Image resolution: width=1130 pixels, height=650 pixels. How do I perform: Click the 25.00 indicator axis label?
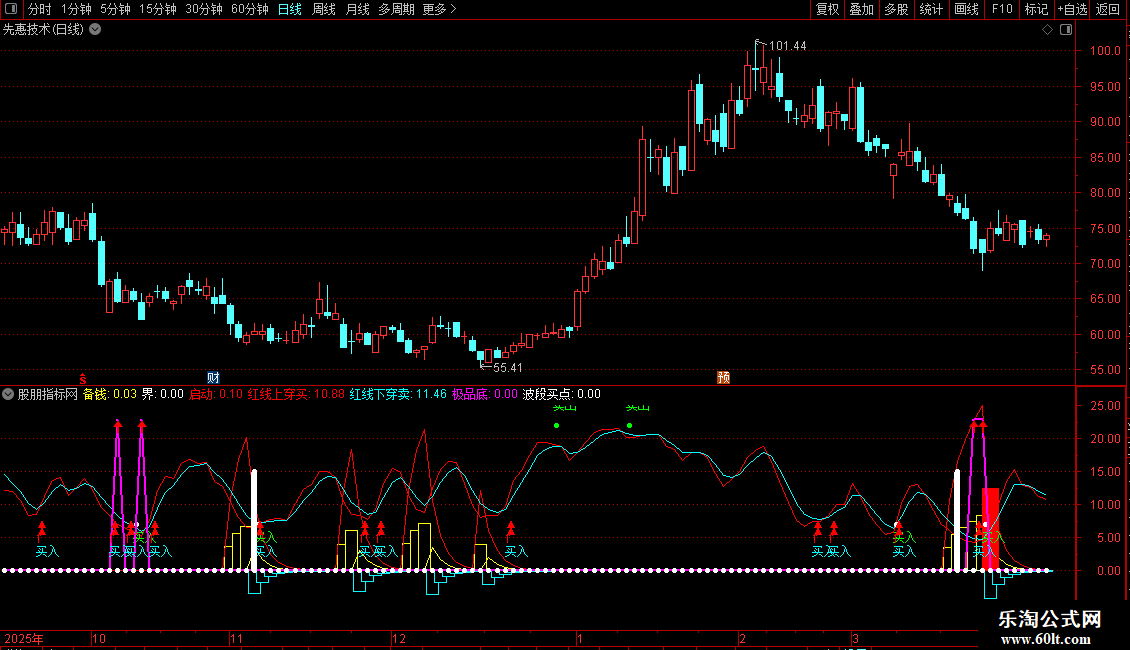(1105, 406)
